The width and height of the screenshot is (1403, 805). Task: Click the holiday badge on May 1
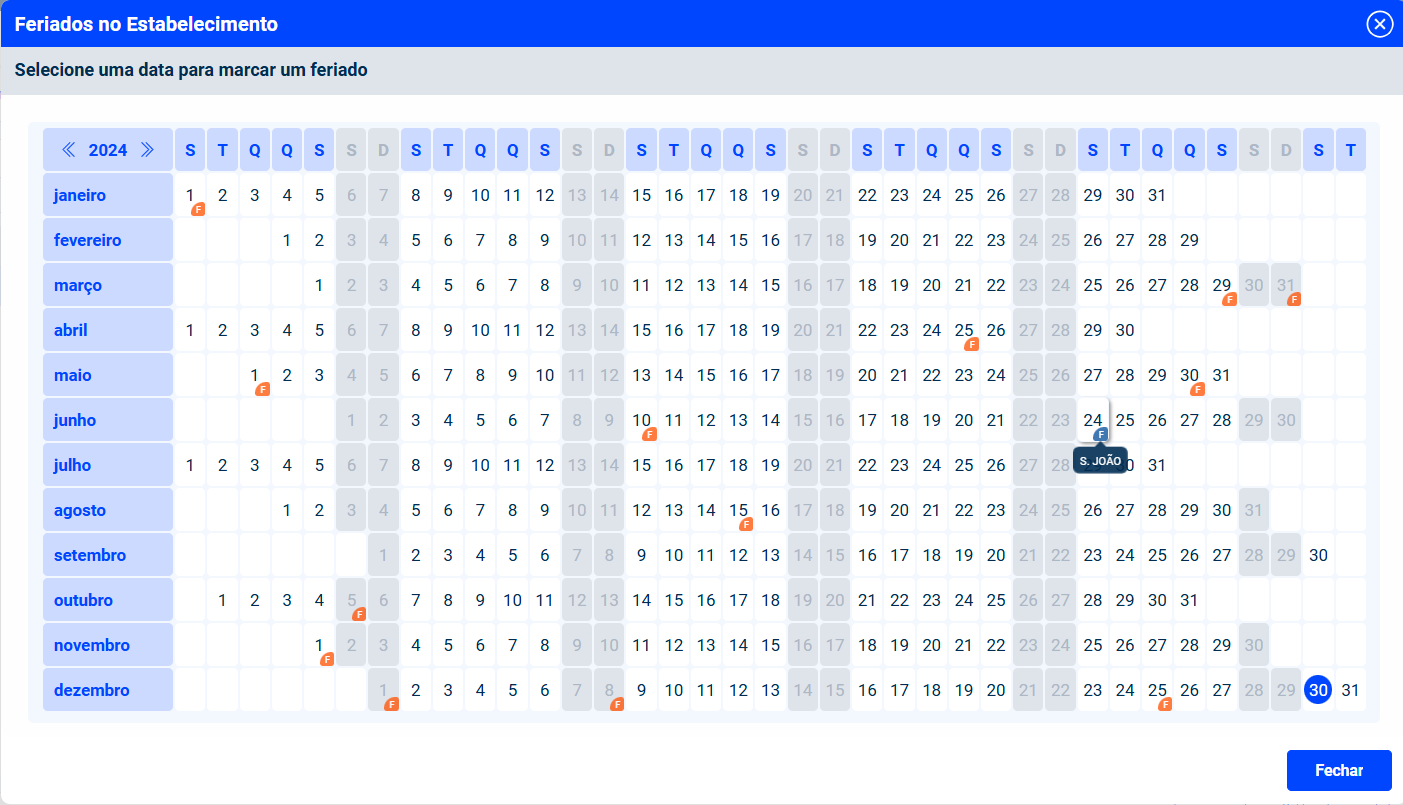(x=263, y=389)
